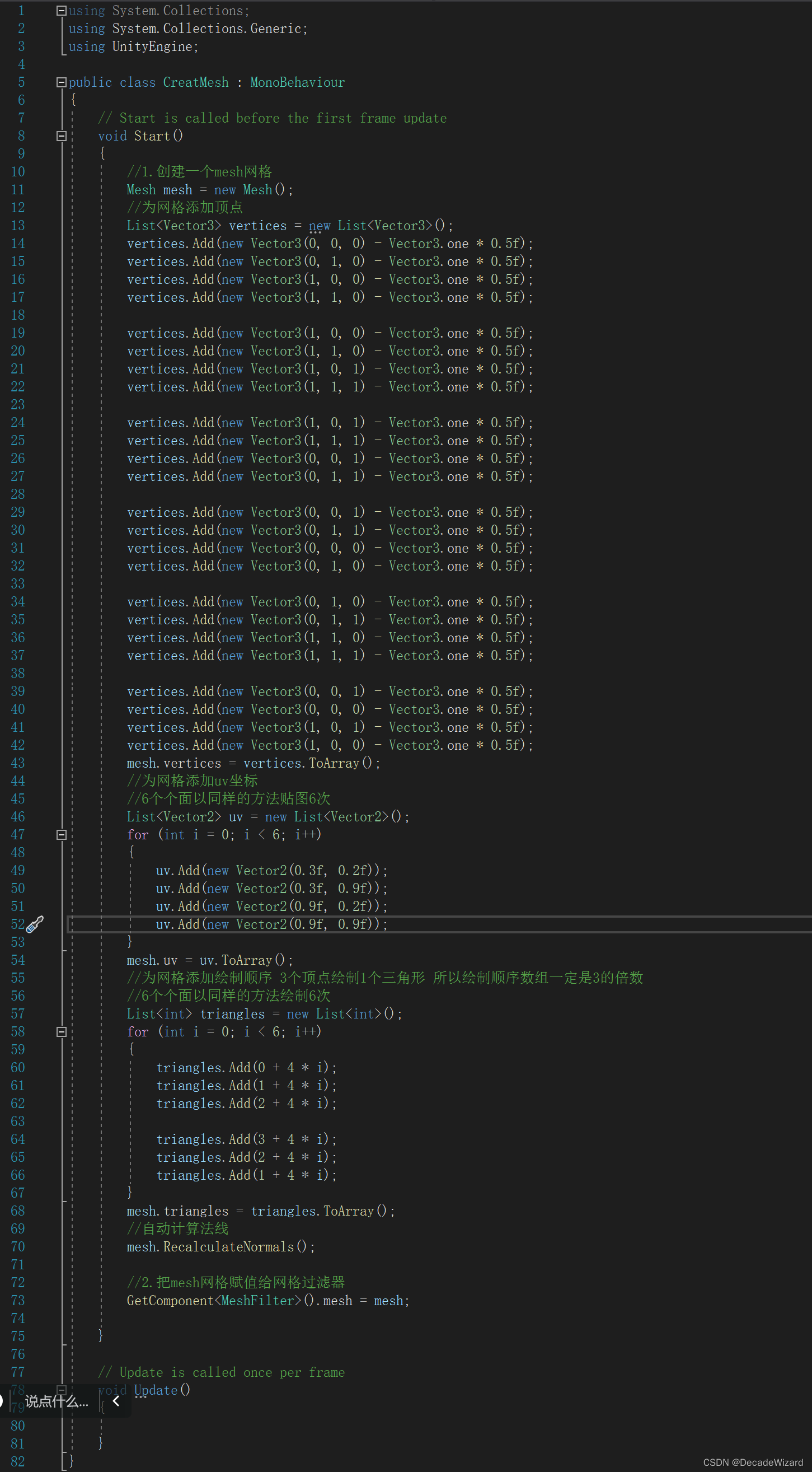Viewport: 812px width, 1472px height.
Task: Click 'using System.Collections.Generic;' line
Action: point(188,29)
